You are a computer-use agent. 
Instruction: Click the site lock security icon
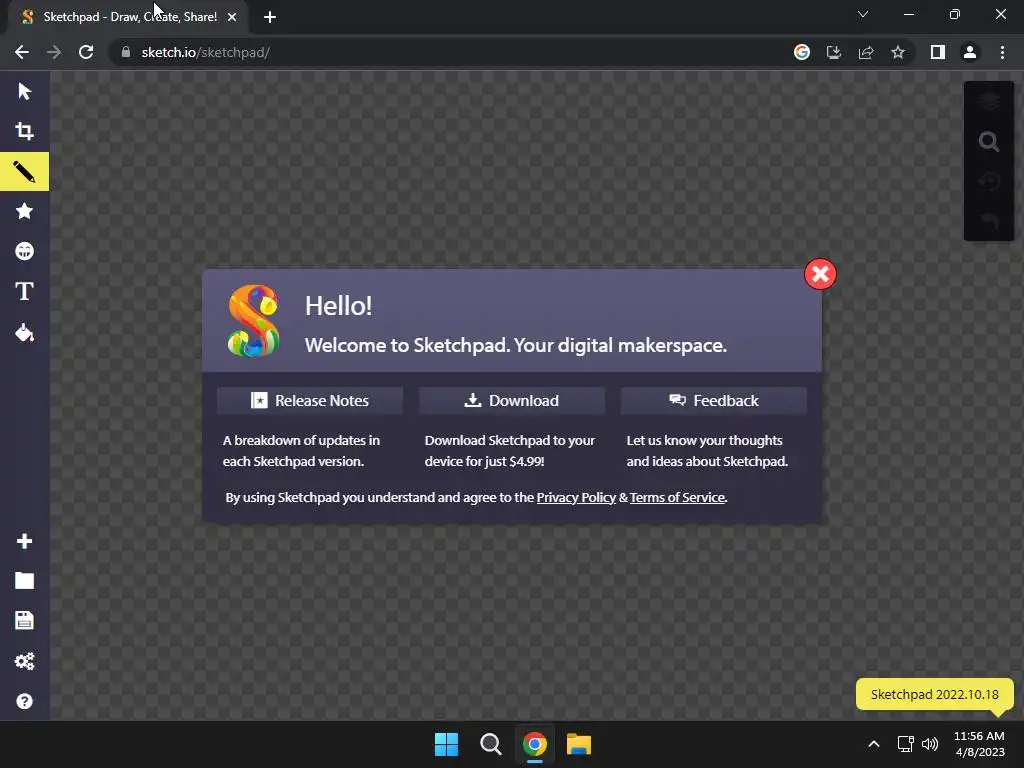[126, 52]
